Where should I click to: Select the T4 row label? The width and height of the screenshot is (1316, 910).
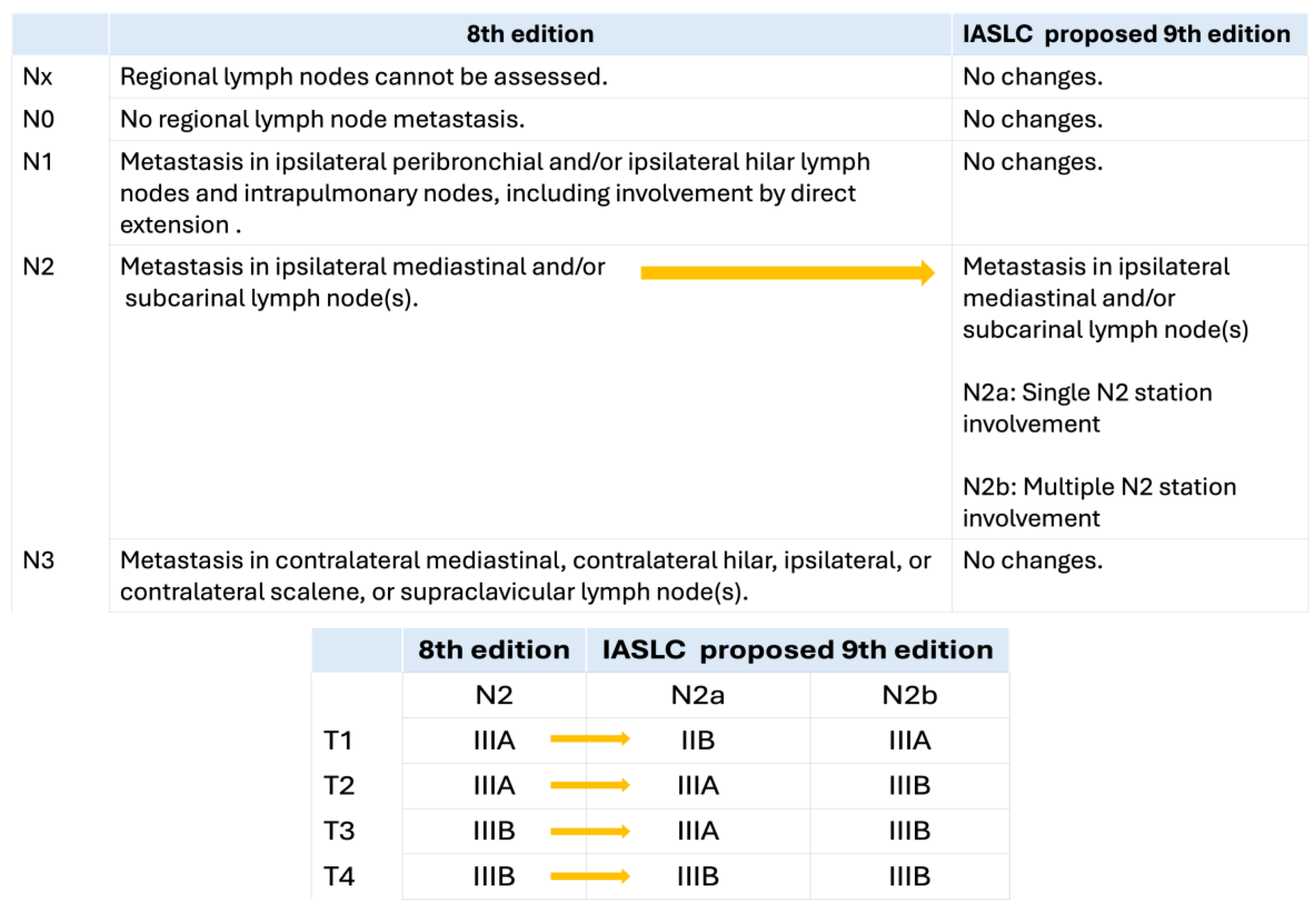[339, 876]
